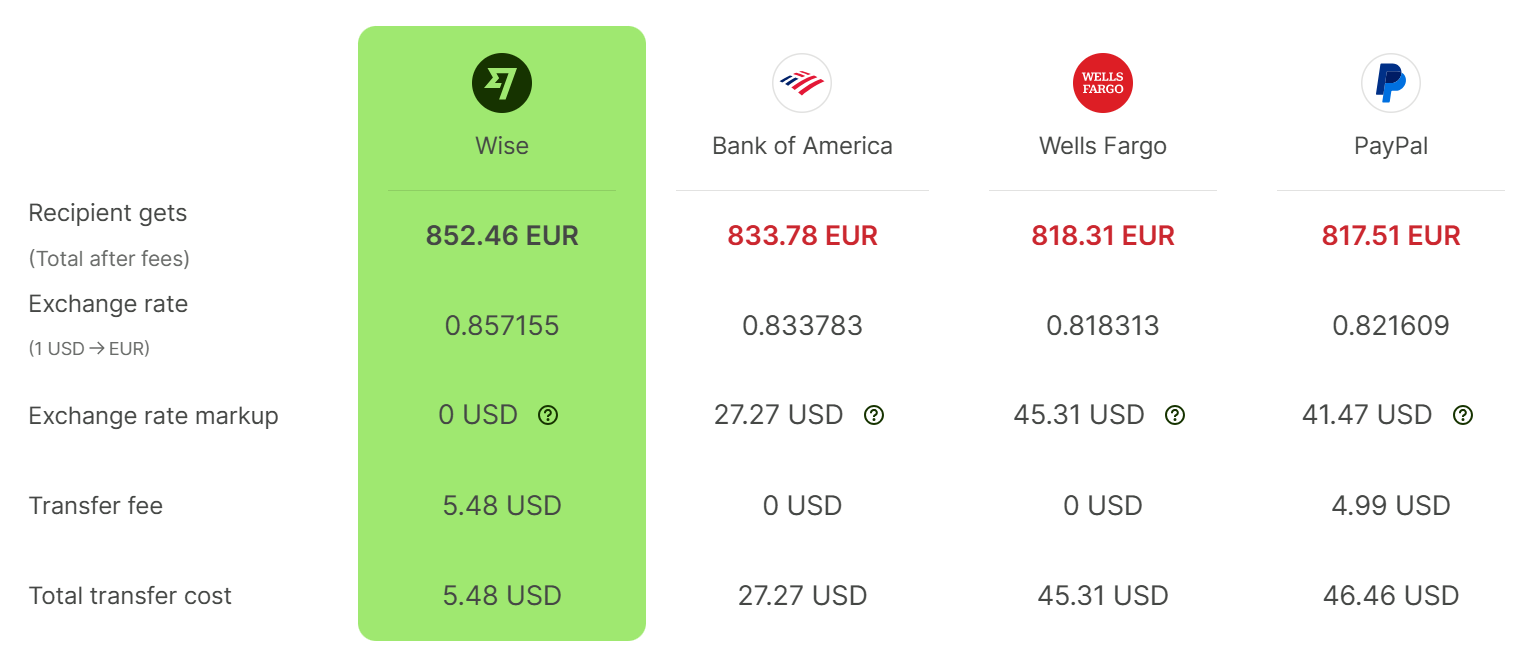Select the Bank of America name label

click(802, 146)
